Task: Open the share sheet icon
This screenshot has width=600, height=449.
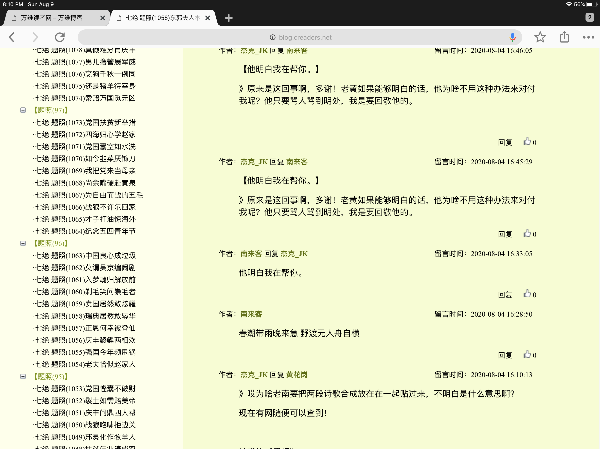Action: tap(564, 37)
